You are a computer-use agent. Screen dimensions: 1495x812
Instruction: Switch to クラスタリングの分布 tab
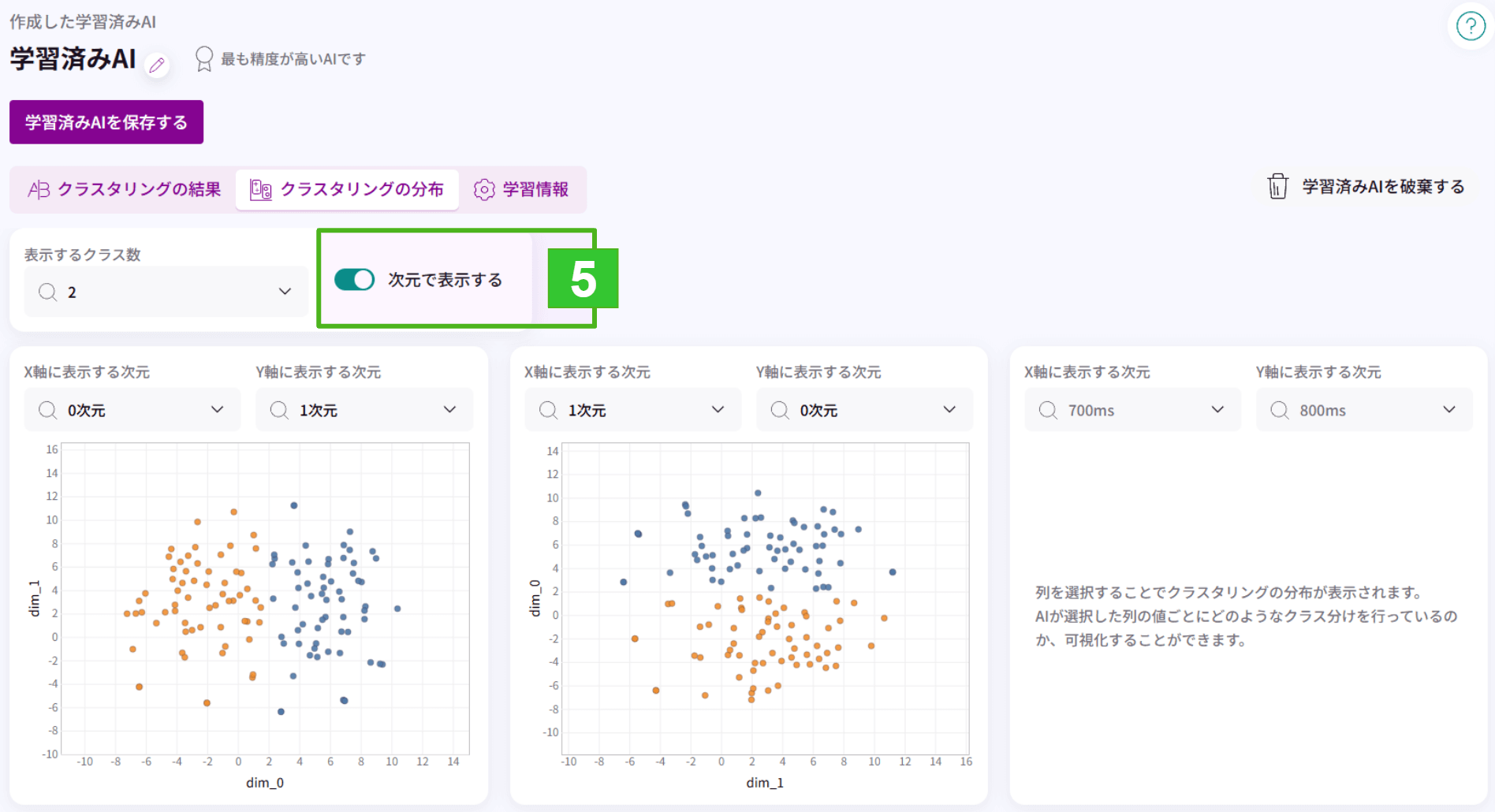click(347, 189)
